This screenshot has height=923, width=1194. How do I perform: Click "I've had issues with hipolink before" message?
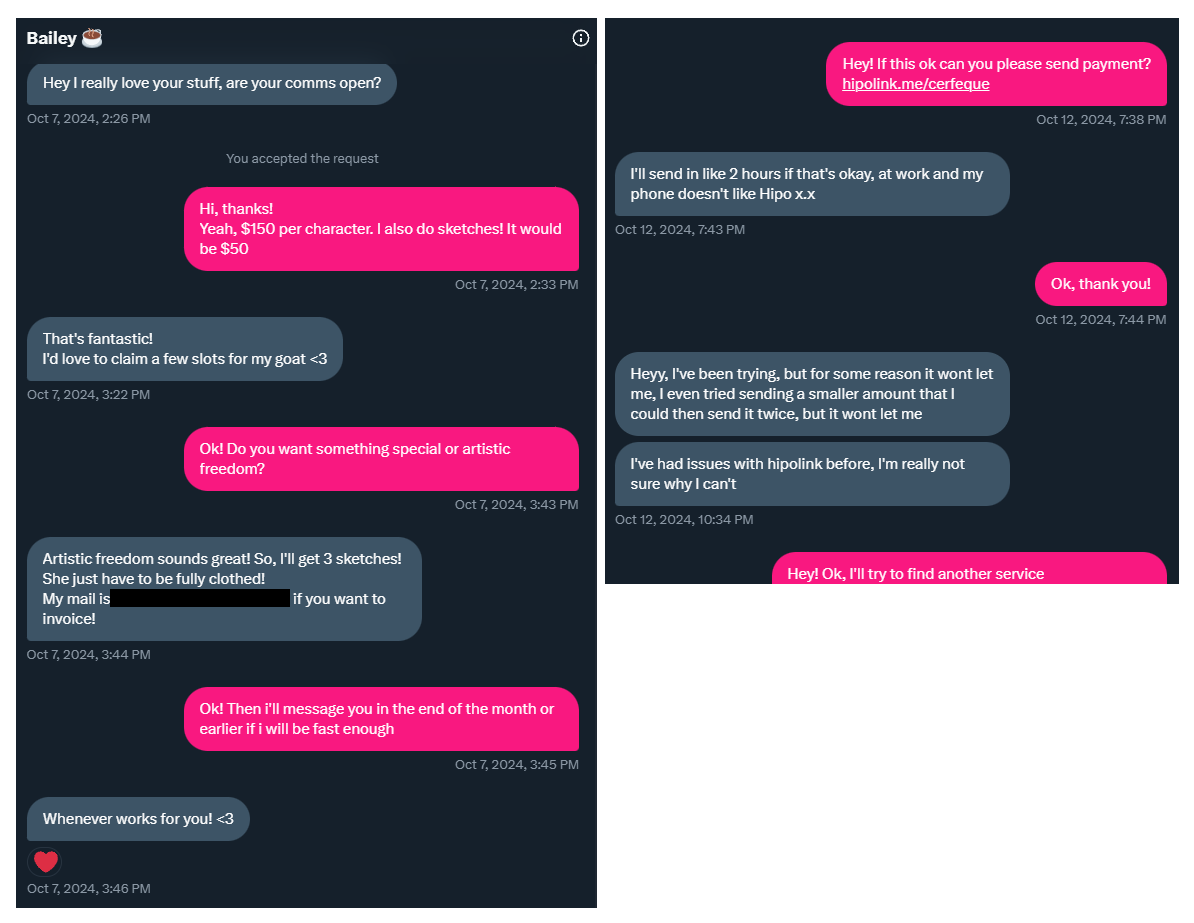(811, 474)
